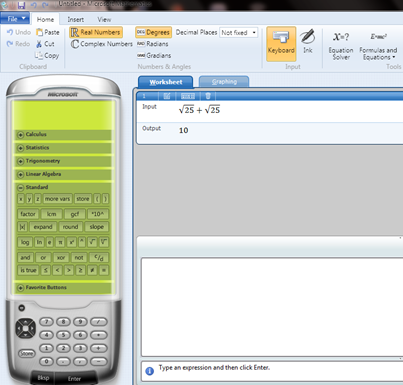Open the Equation Solver tool

[341, 45]
